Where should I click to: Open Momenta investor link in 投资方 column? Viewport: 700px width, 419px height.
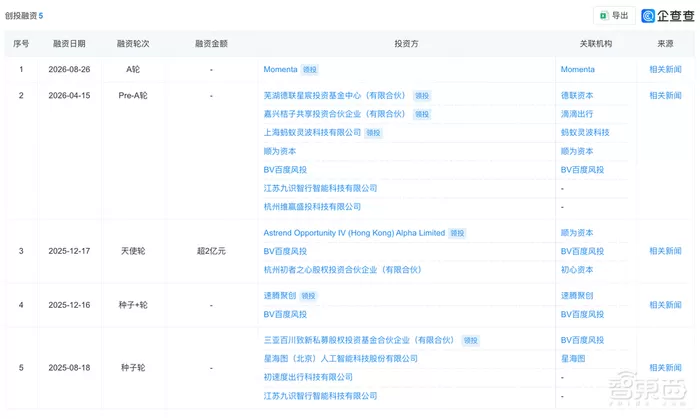point(280,69)
